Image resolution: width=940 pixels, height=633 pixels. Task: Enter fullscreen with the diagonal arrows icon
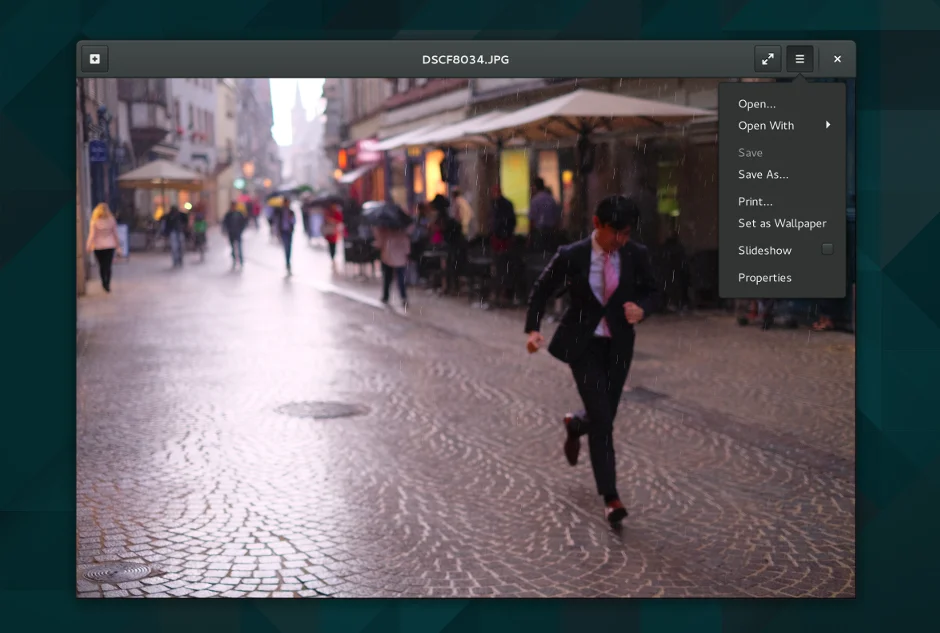coord(767,59)
